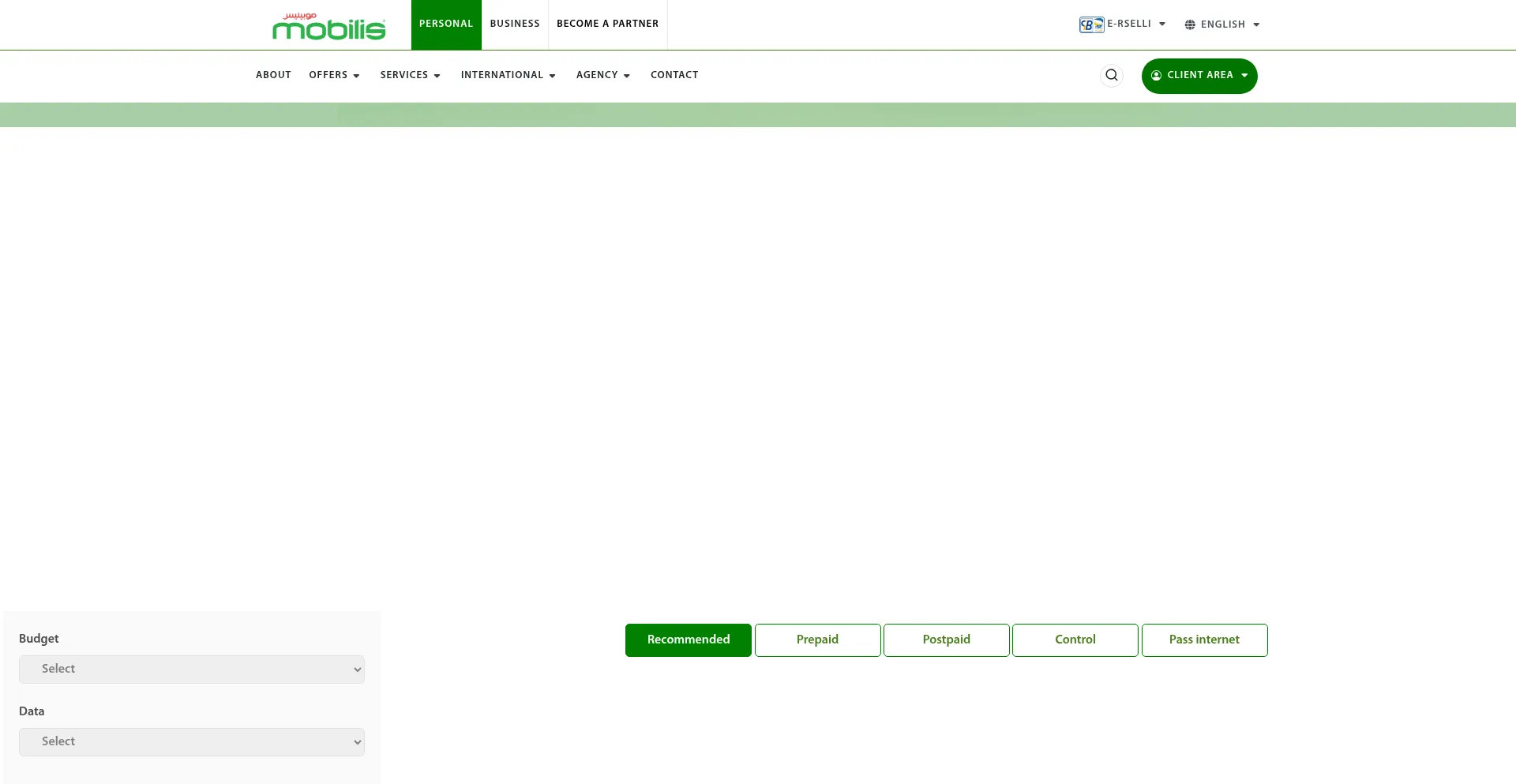The height and width of the screenshot is (784, 1516).
Task: Click the Mobilis logo
Action: coord(328,26)
